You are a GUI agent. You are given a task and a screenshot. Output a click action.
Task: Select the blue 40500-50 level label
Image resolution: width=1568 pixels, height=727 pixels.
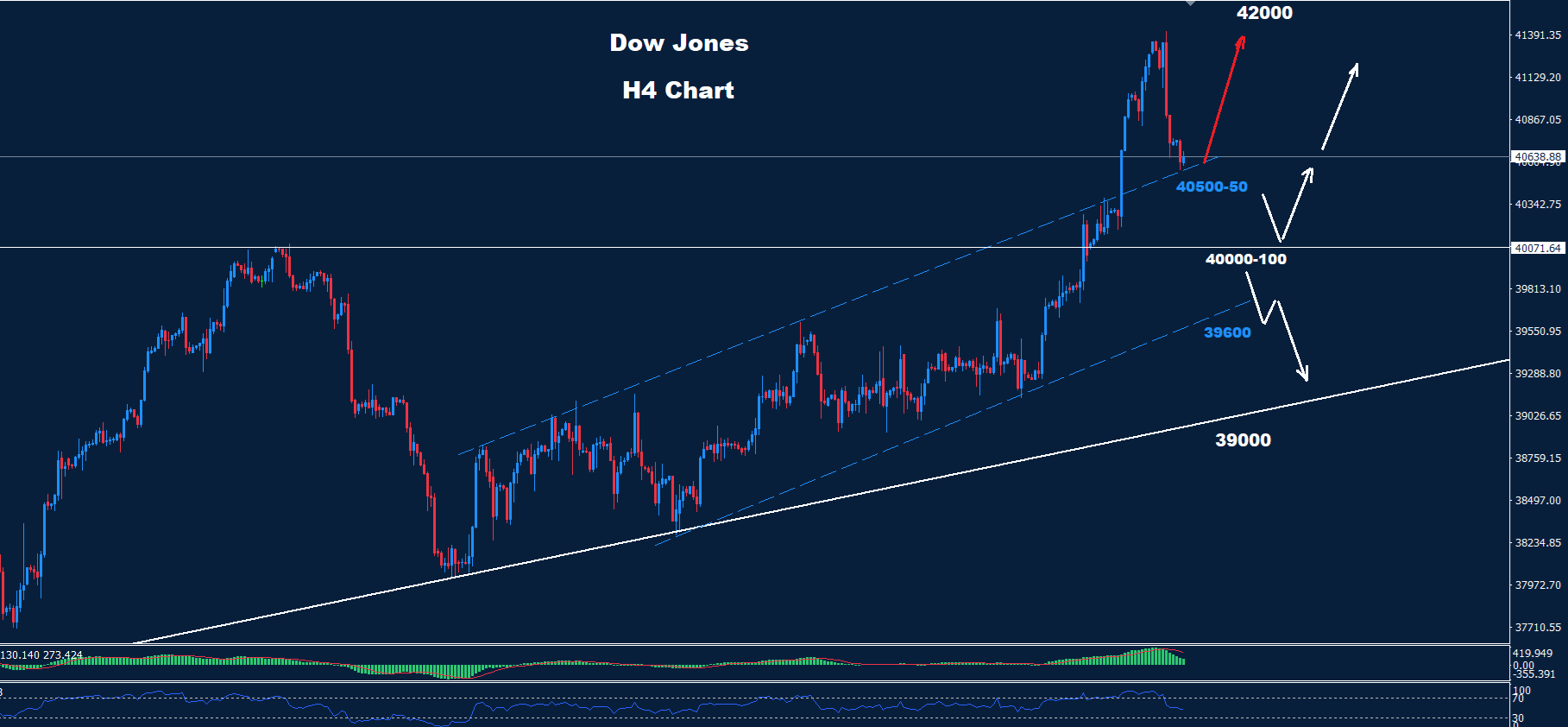tap(1212, 186)
